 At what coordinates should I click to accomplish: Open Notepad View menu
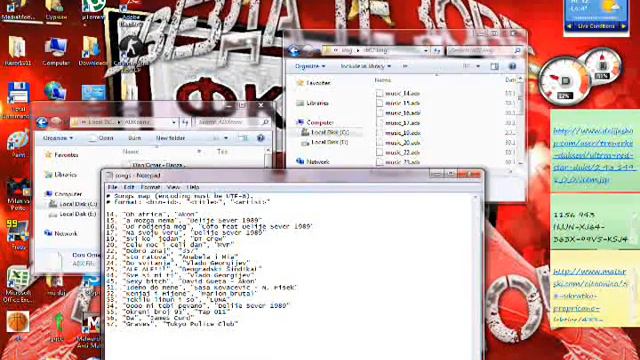point(173,187)
